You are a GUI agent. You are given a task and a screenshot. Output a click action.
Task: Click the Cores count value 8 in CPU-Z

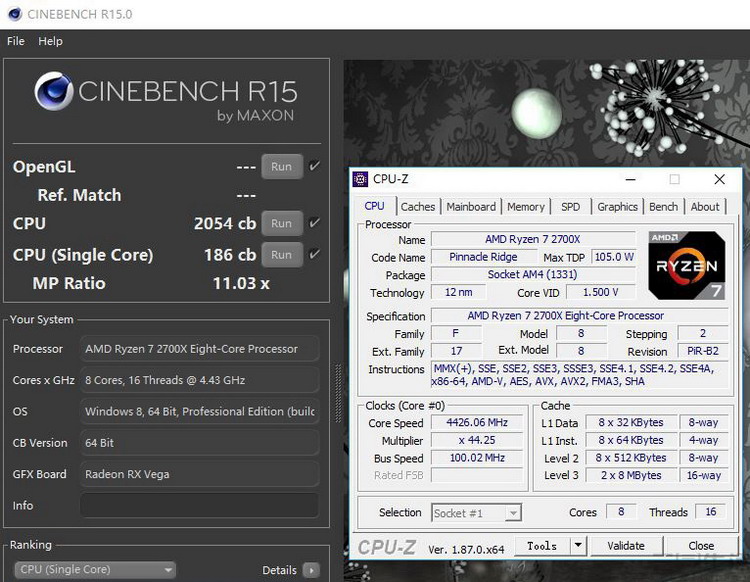click(621, 512)
